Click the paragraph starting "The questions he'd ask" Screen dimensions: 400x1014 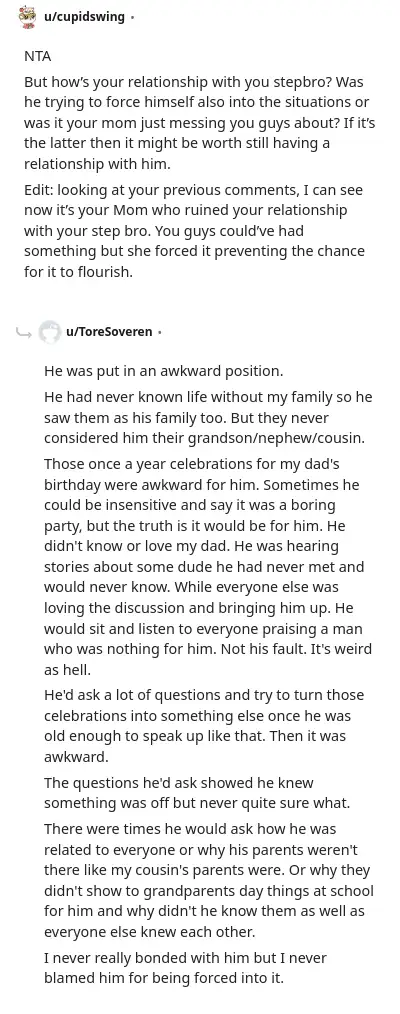pos(197,793)
